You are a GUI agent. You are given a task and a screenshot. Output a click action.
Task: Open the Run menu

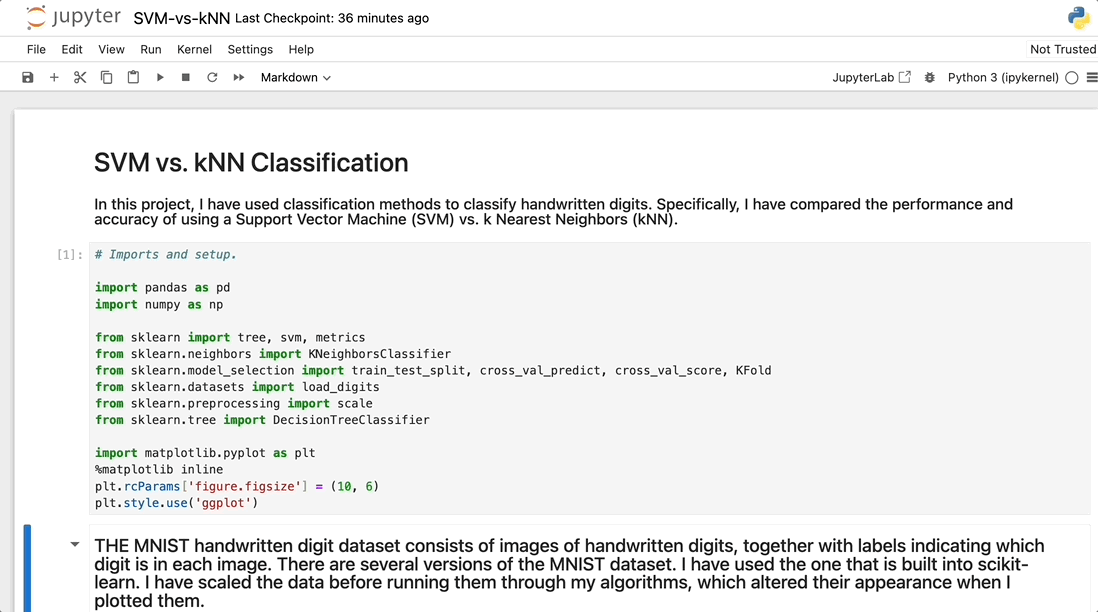click(x=151, y=50)
